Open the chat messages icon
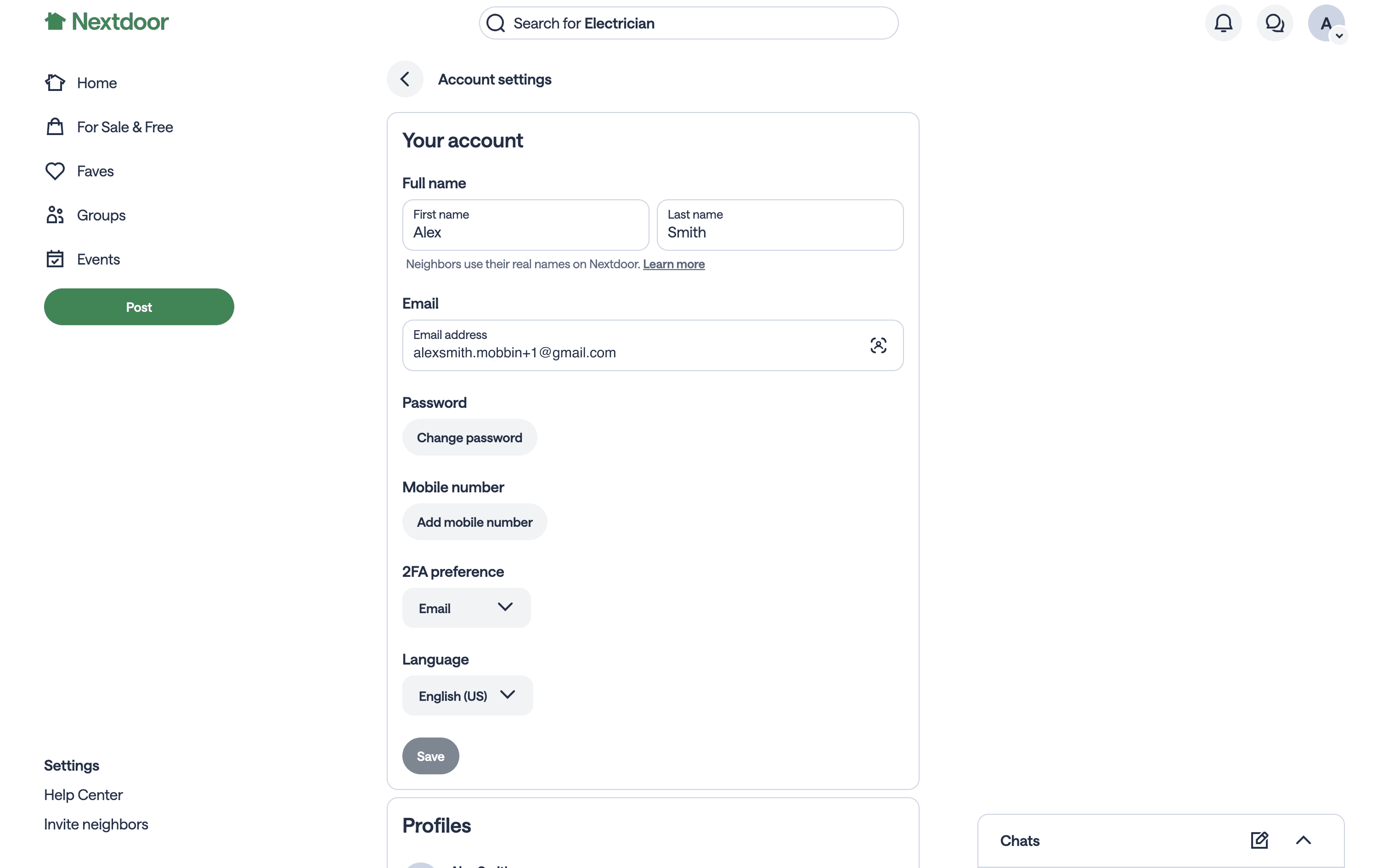This screenshot has height=868, width=1389. point(1274,23)
